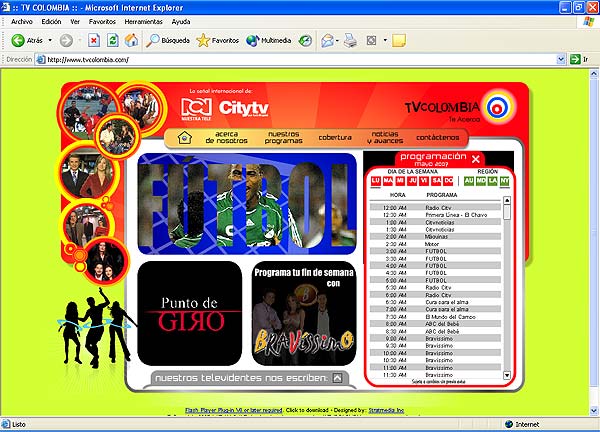Choose the NY region button
Viewport: 600px width, 432px height.
click(x=505, y=181)
